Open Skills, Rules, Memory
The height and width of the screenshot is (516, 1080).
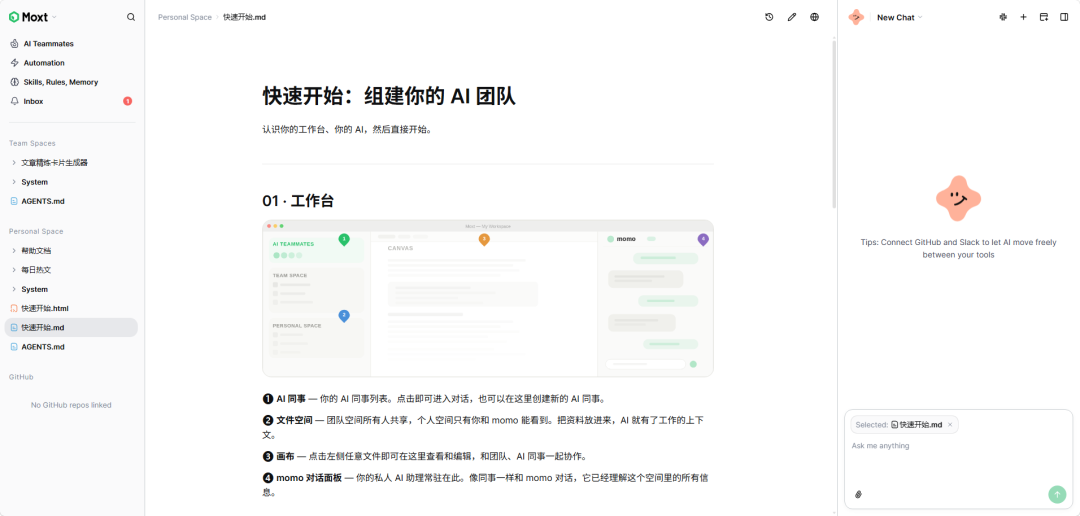61,82
